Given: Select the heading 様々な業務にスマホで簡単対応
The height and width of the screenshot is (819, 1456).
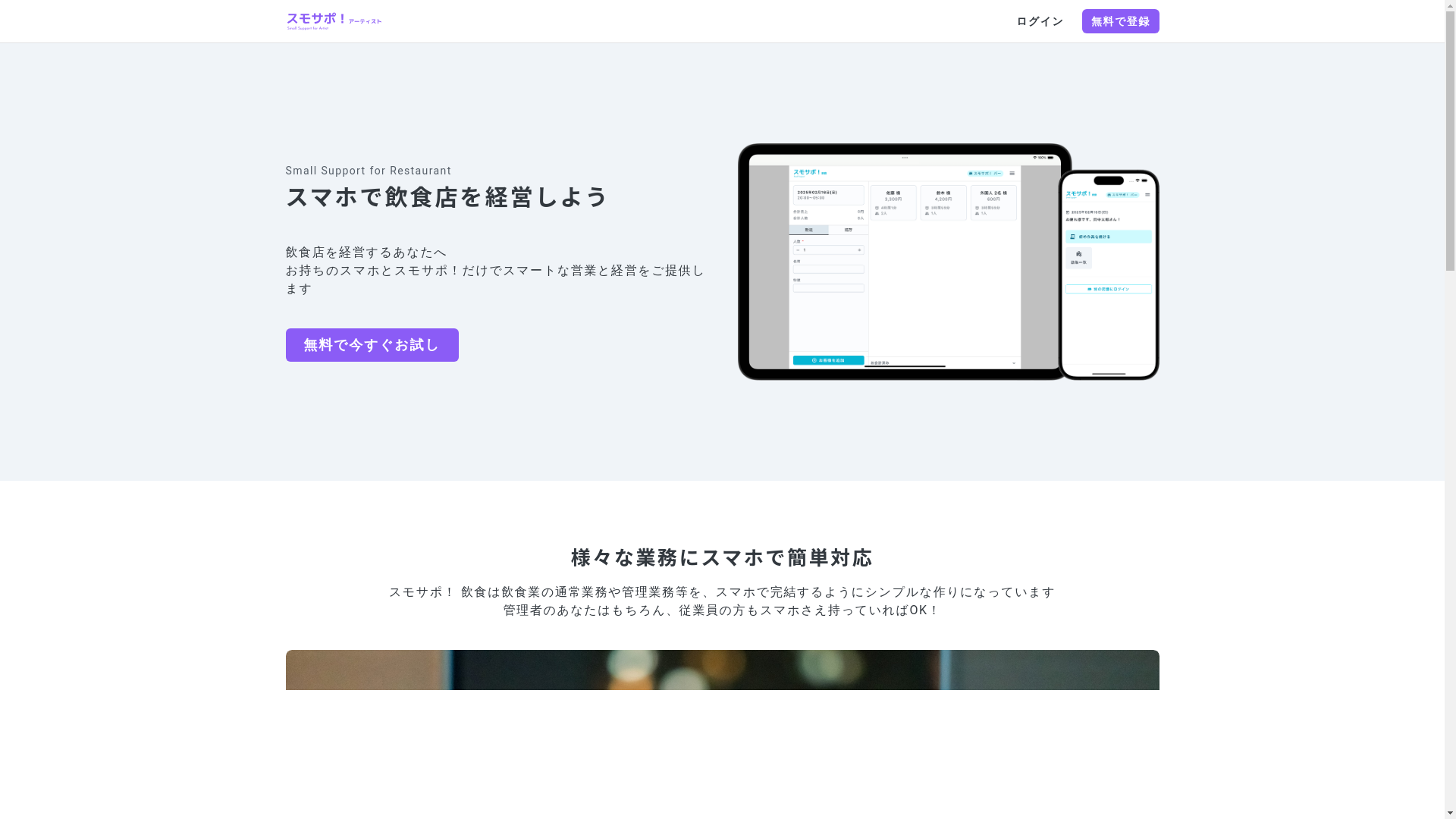Looking at the screenshot, I should coord(722,557).
